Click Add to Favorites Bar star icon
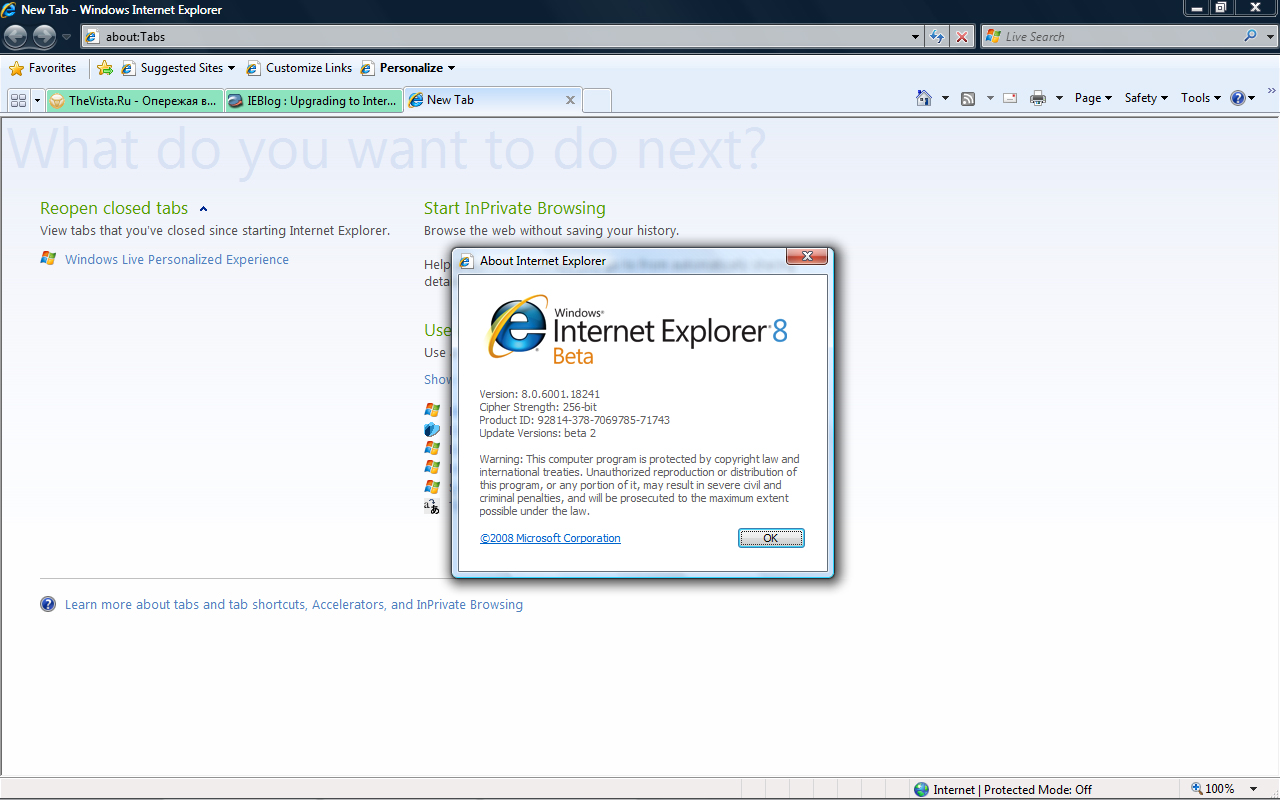 tap(105, 68)
